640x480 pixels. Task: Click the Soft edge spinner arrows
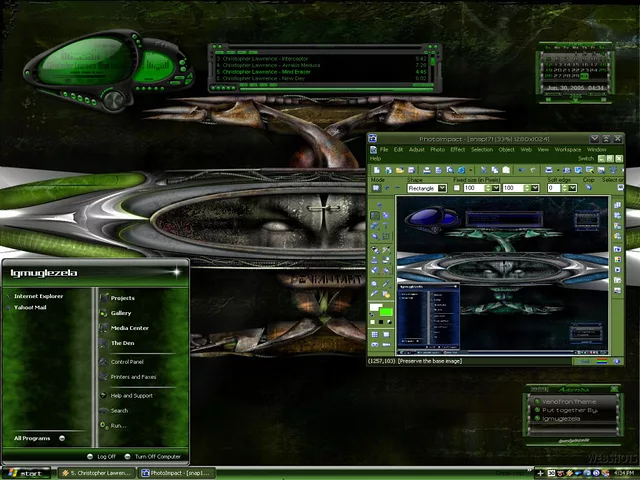564,188
